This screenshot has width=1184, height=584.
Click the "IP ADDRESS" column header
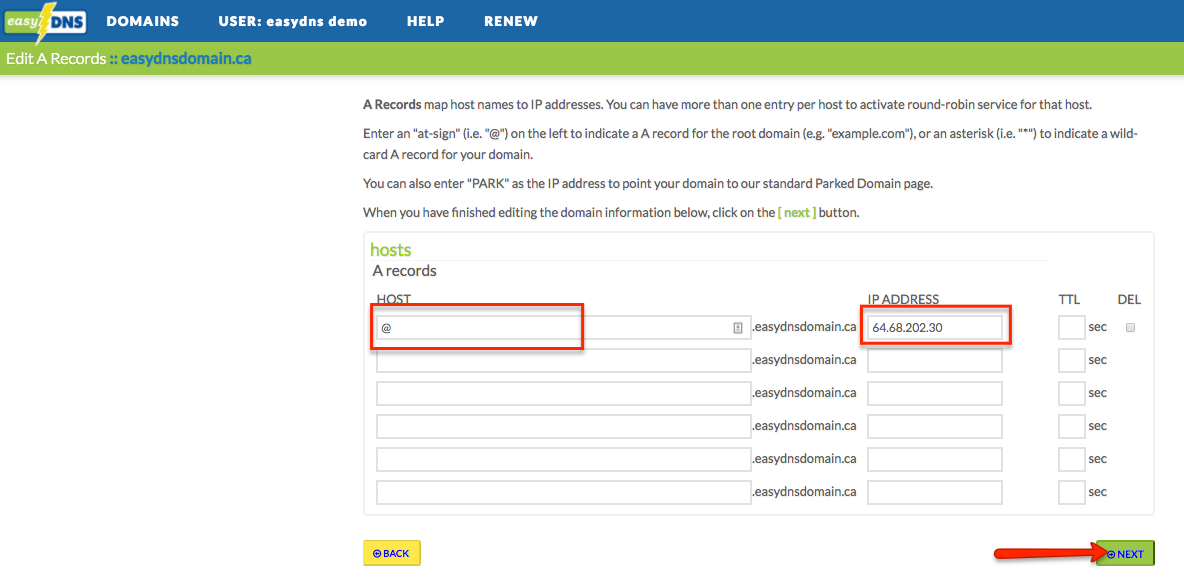pyautogui.click(x=903, y=300)
